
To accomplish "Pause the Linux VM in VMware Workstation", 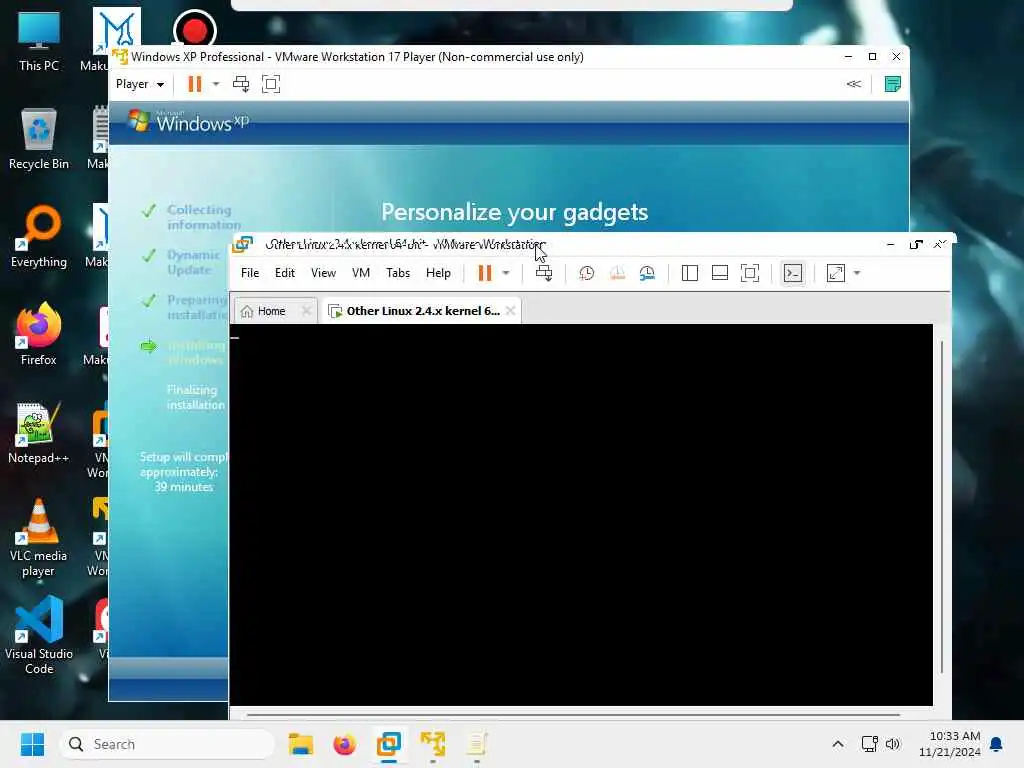I will (485, 273).
